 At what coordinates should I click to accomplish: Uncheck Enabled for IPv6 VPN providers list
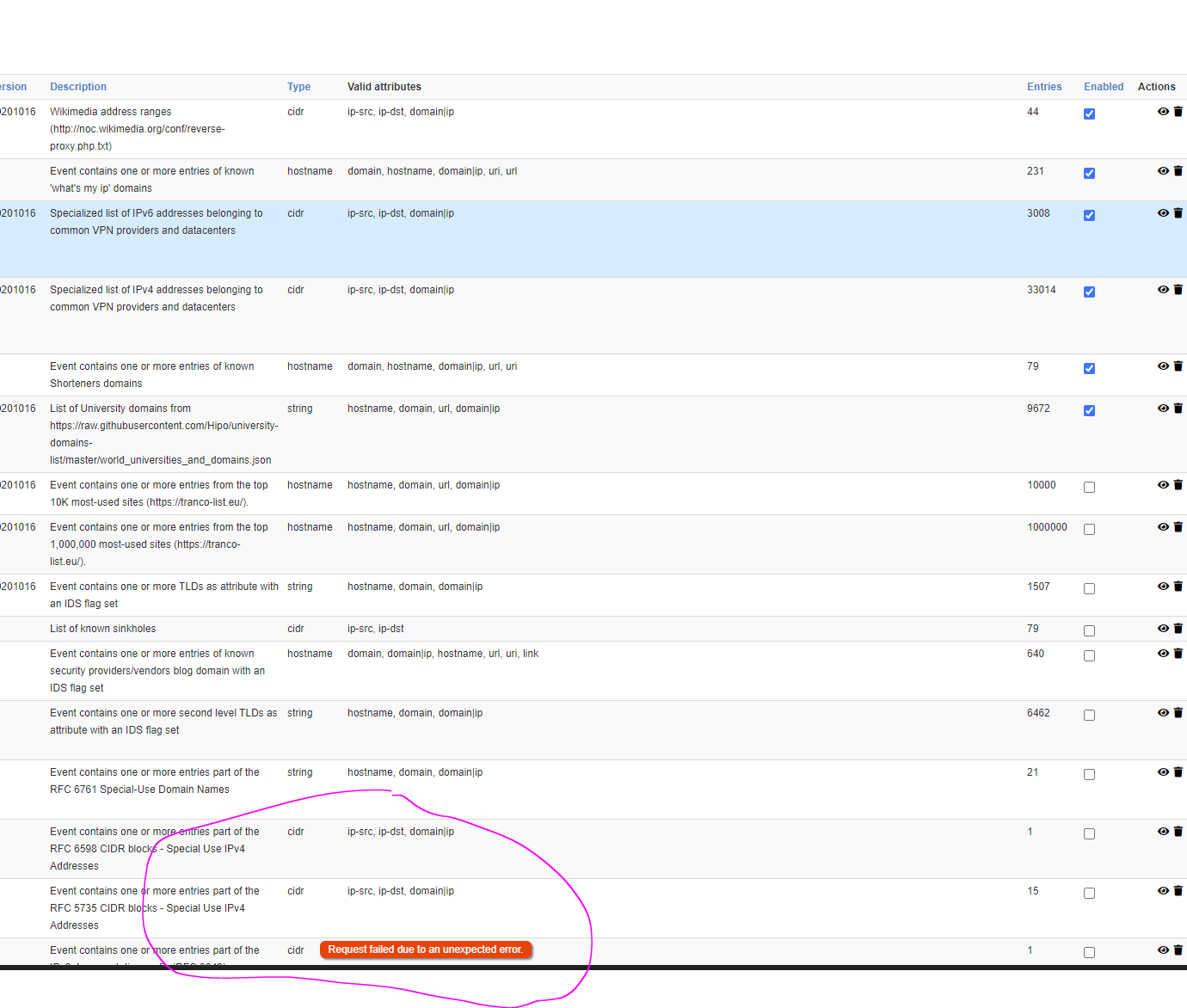coord(1090,215)
